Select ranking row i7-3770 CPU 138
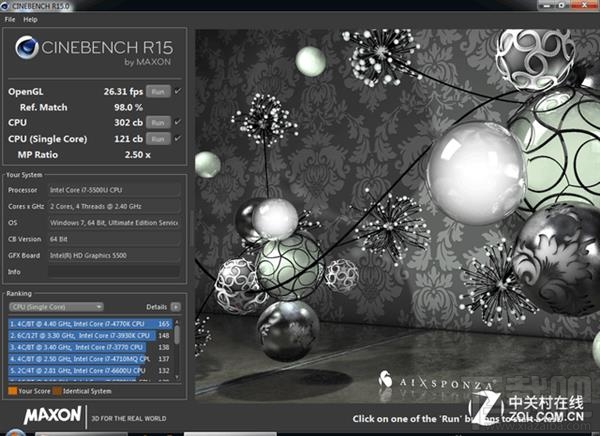 coord(90,347)
